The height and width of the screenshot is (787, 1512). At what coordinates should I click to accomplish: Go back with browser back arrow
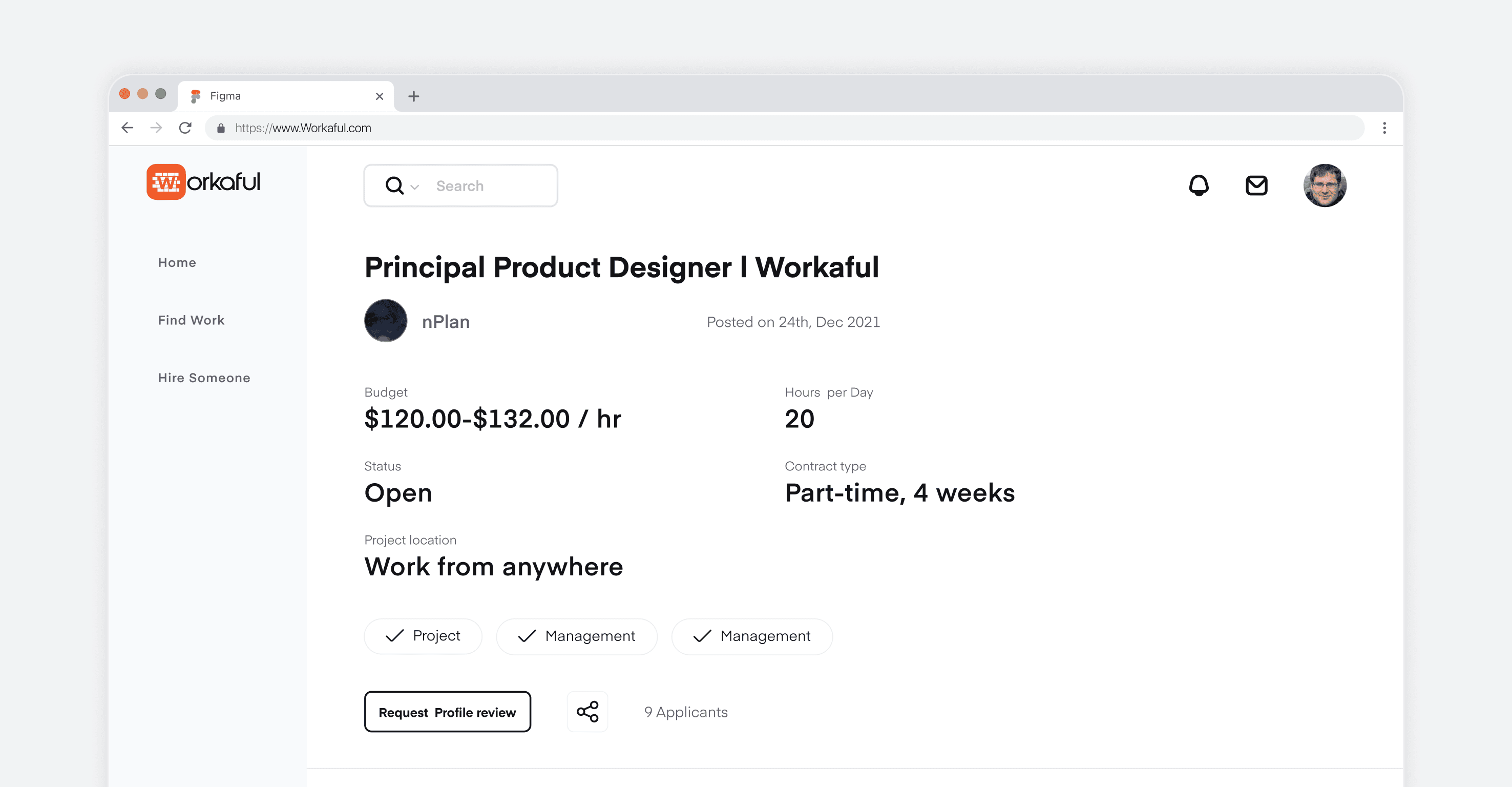point(128,128)
